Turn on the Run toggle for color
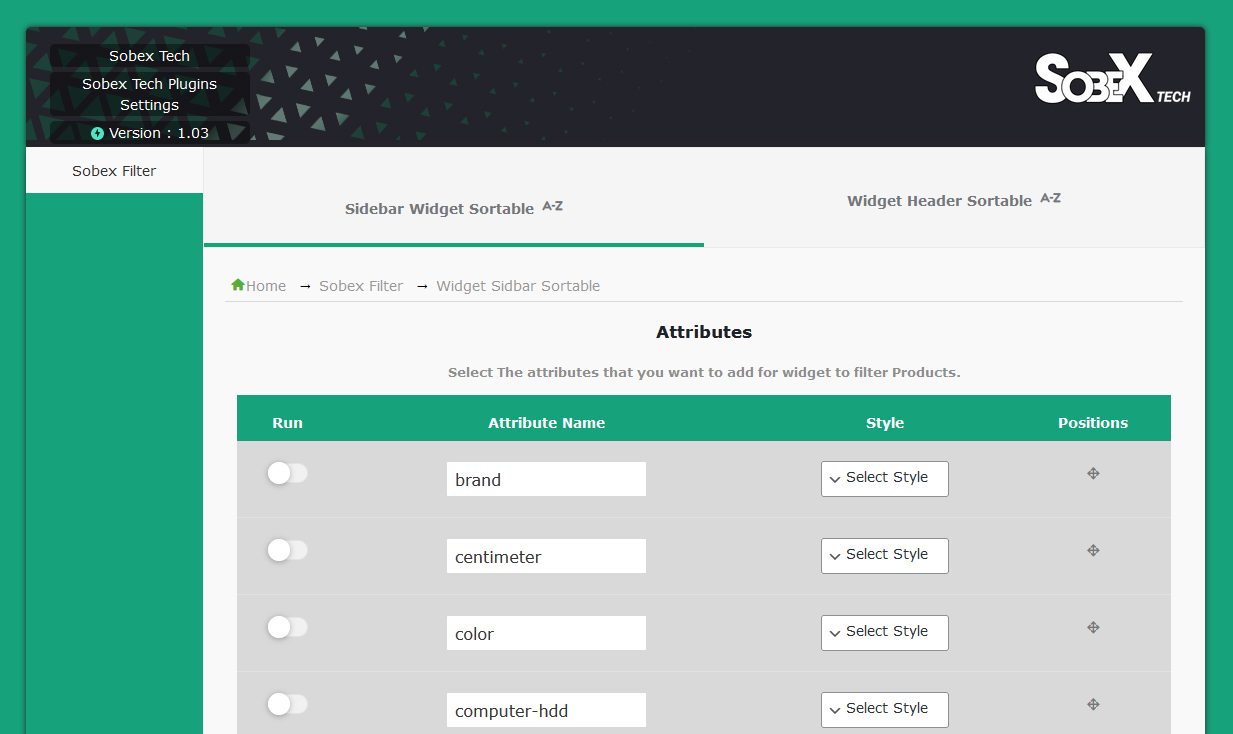The height and width of the screenshot is (734, 1233). click(287, 627)
